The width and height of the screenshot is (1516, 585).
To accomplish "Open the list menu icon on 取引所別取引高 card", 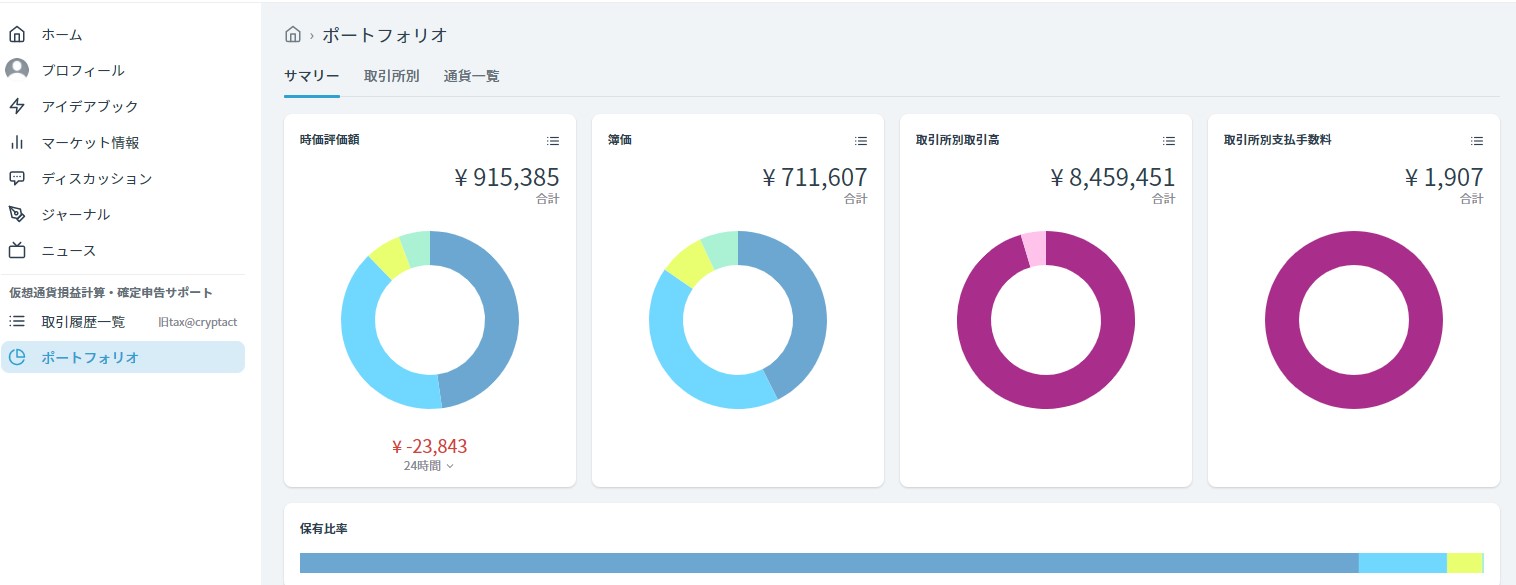I will coord(1169,141).
